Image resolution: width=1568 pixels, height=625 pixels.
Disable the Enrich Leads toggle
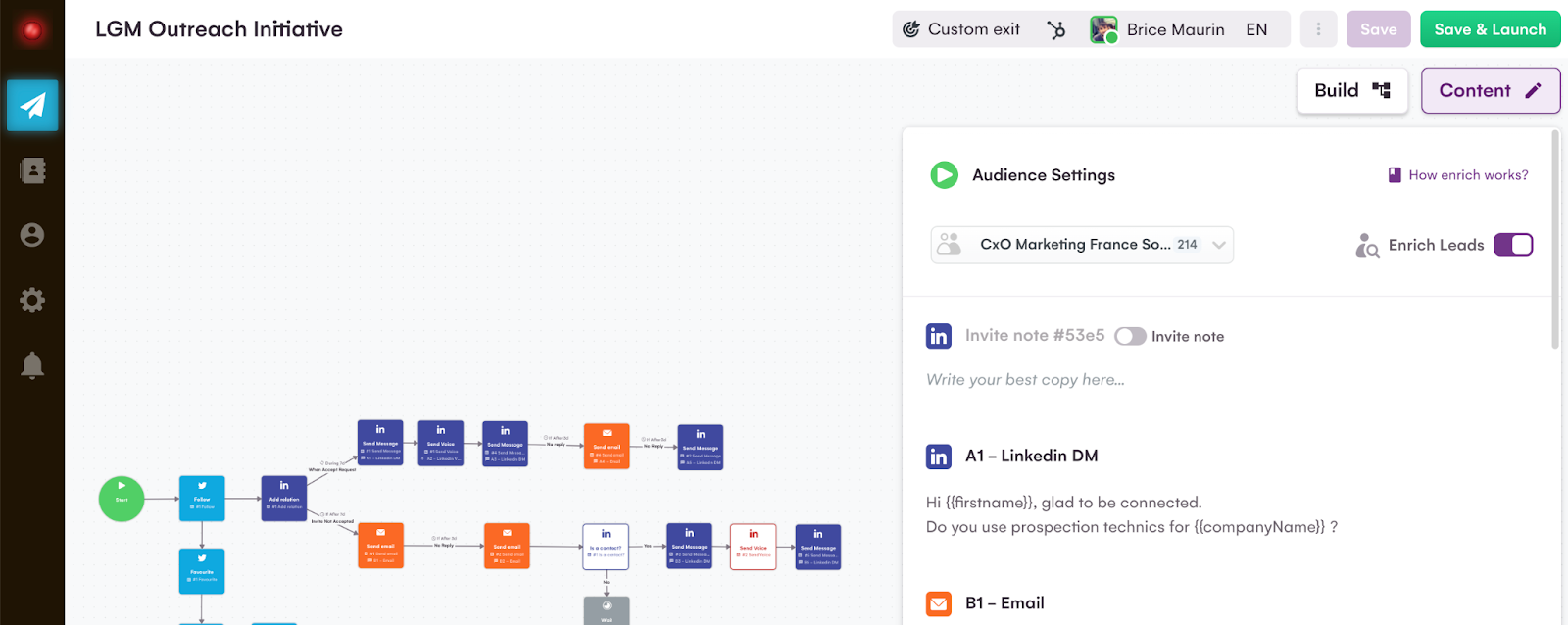coord(1513,245)
